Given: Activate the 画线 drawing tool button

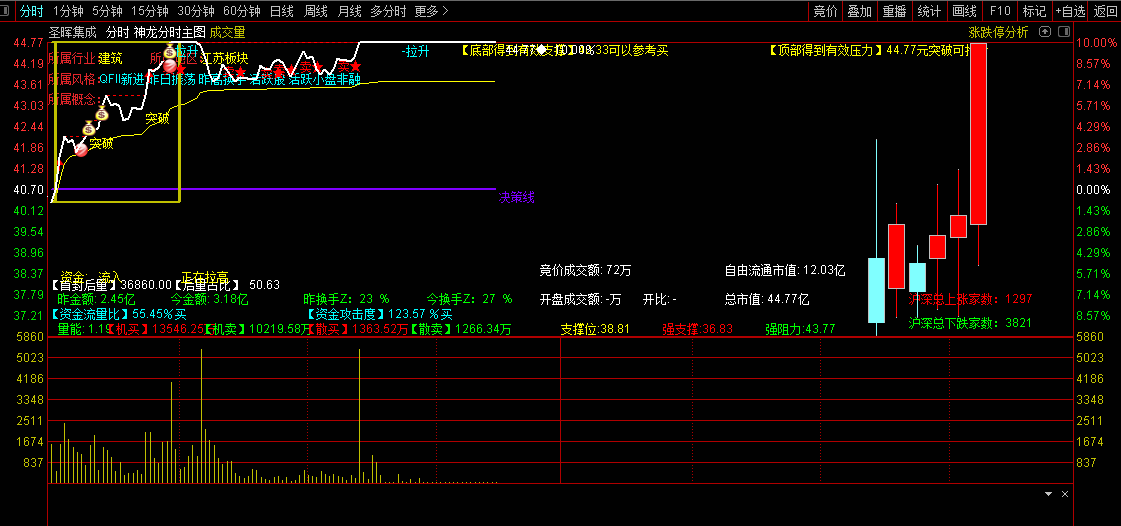Looking at the screenshot, I should pyautogui.click(x=964, y=11).
